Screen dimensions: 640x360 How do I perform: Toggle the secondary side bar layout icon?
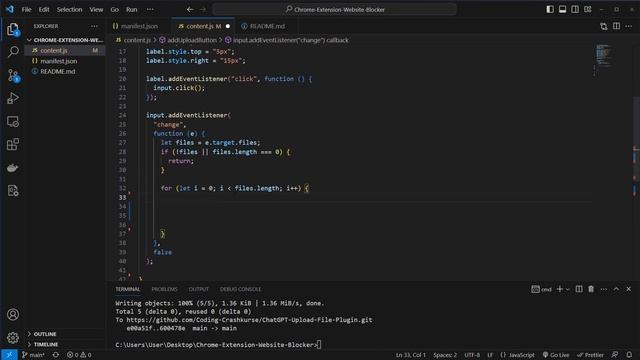[575, 9]
